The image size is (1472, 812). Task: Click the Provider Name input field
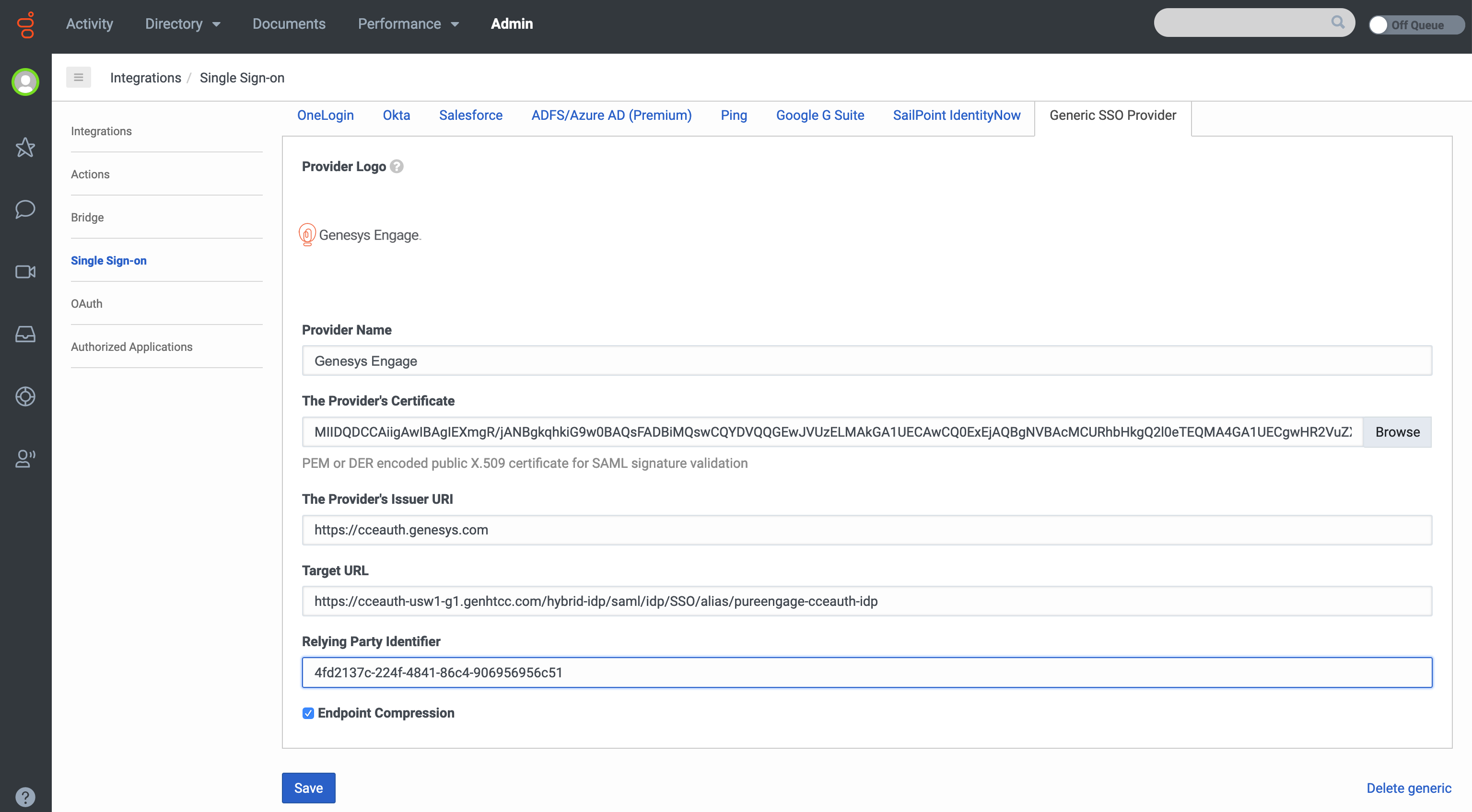click(x=867, y=360)
